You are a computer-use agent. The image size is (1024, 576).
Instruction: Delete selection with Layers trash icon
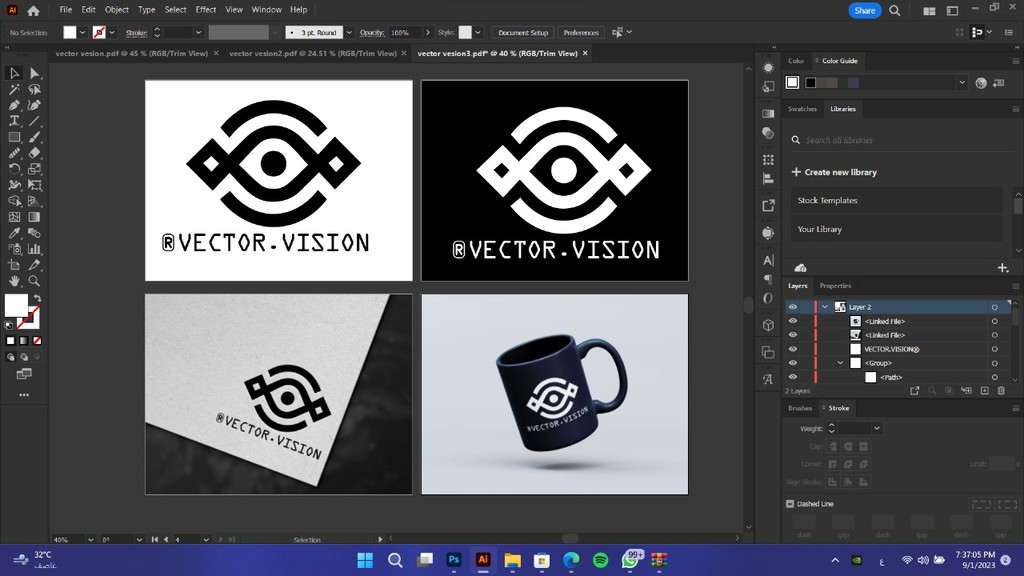[1001, 391]
